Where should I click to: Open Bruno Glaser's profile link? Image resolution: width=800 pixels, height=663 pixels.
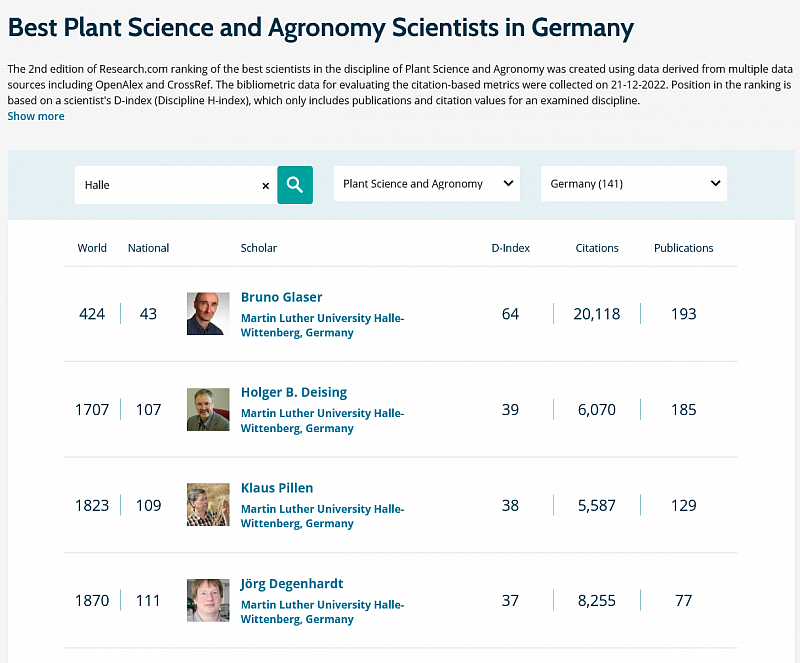point(282,297)
